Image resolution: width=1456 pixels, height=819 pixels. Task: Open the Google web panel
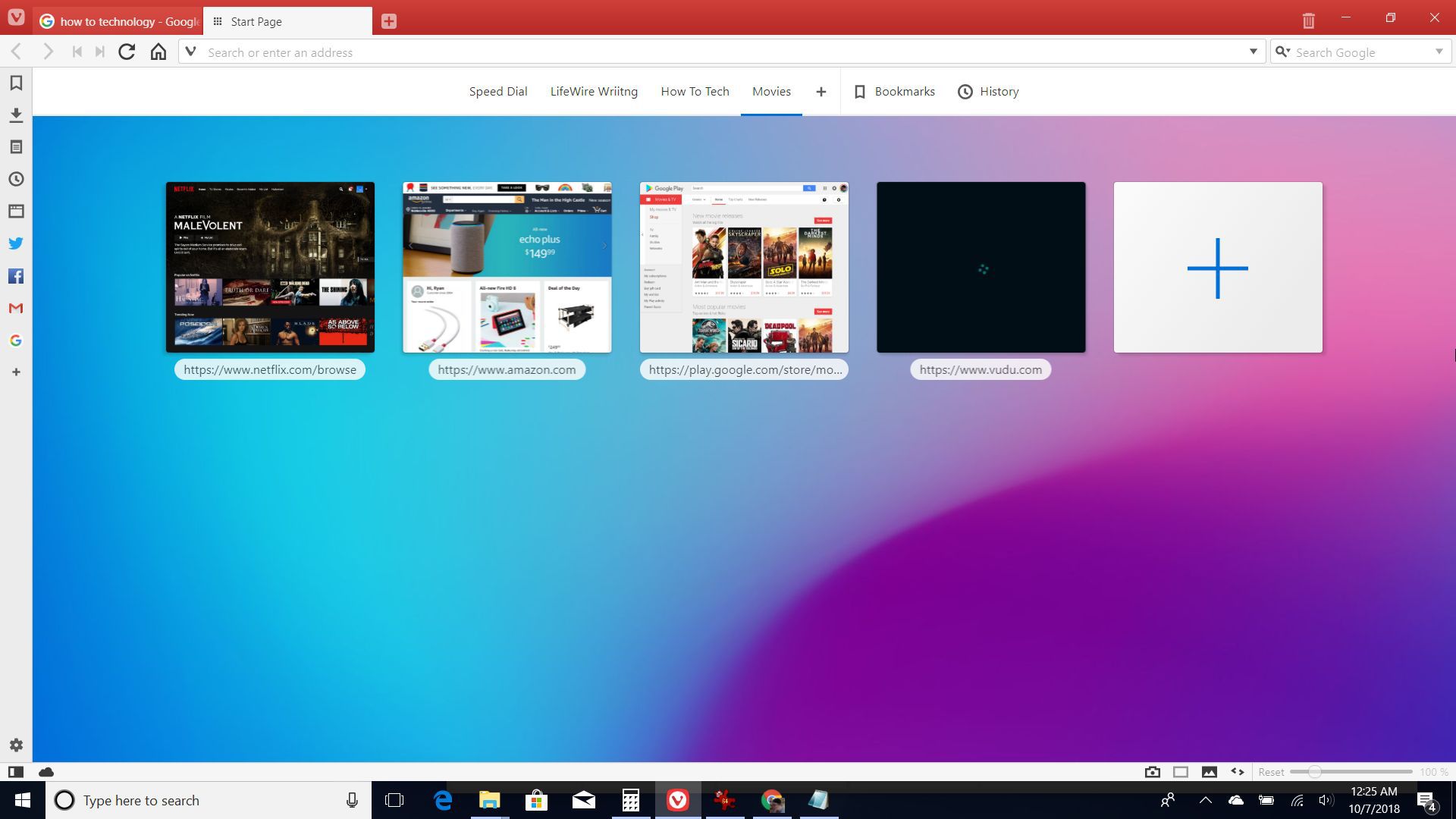pyautogui.click(x=16, y=340)
